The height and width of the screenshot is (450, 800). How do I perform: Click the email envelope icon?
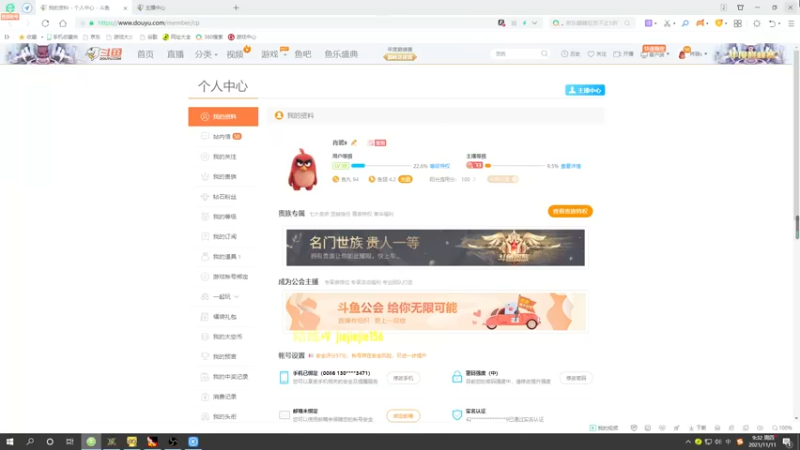[284, 415]
